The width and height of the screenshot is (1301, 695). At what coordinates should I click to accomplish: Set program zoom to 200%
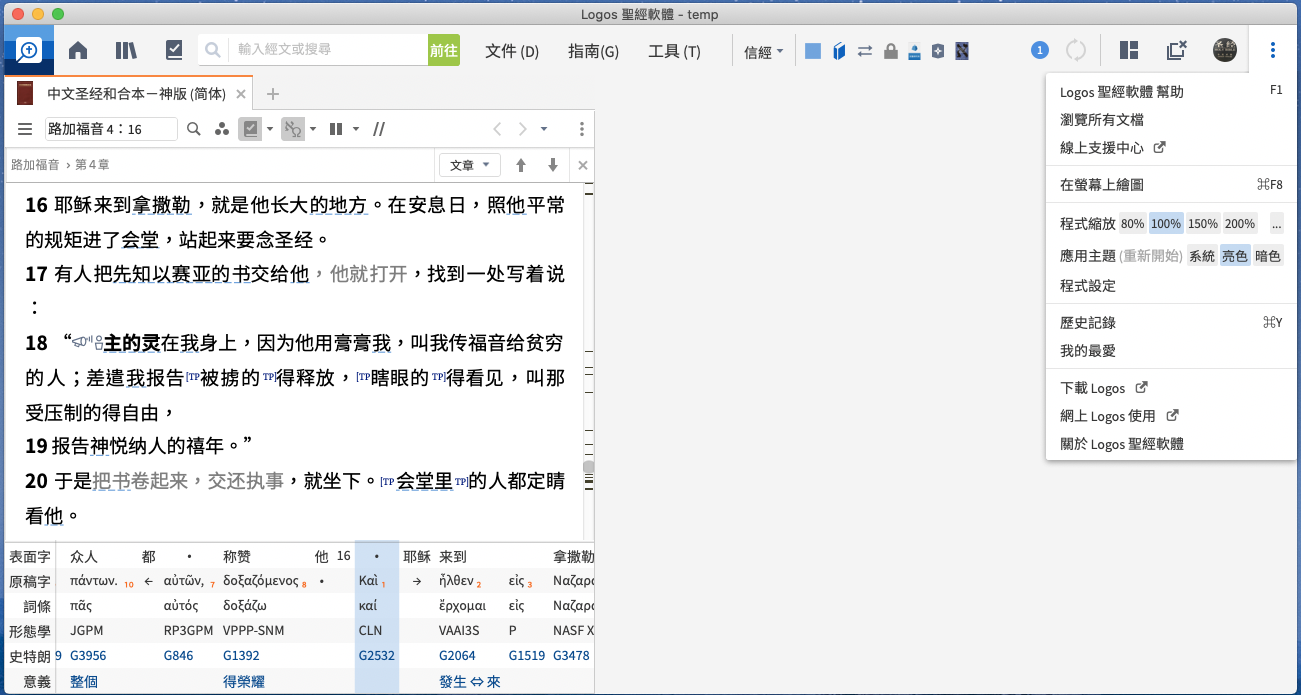coord(1240,224)
